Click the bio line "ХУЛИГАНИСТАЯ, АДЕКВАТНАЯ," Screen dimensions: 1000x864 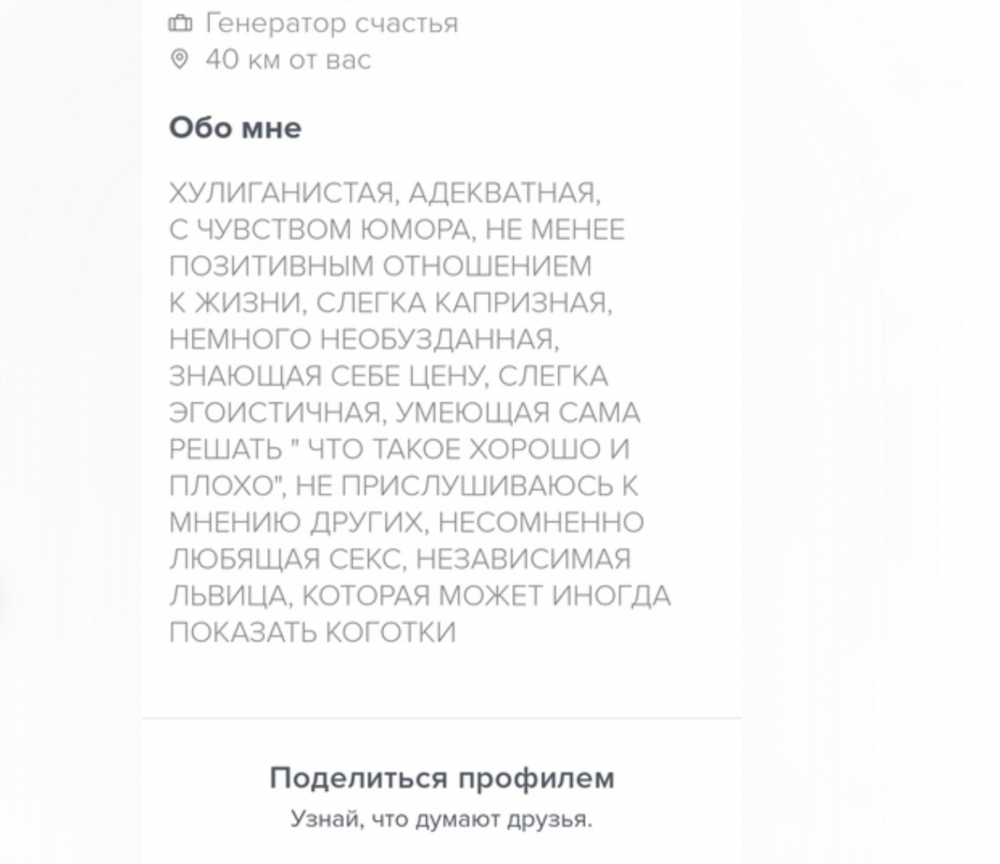384,193
